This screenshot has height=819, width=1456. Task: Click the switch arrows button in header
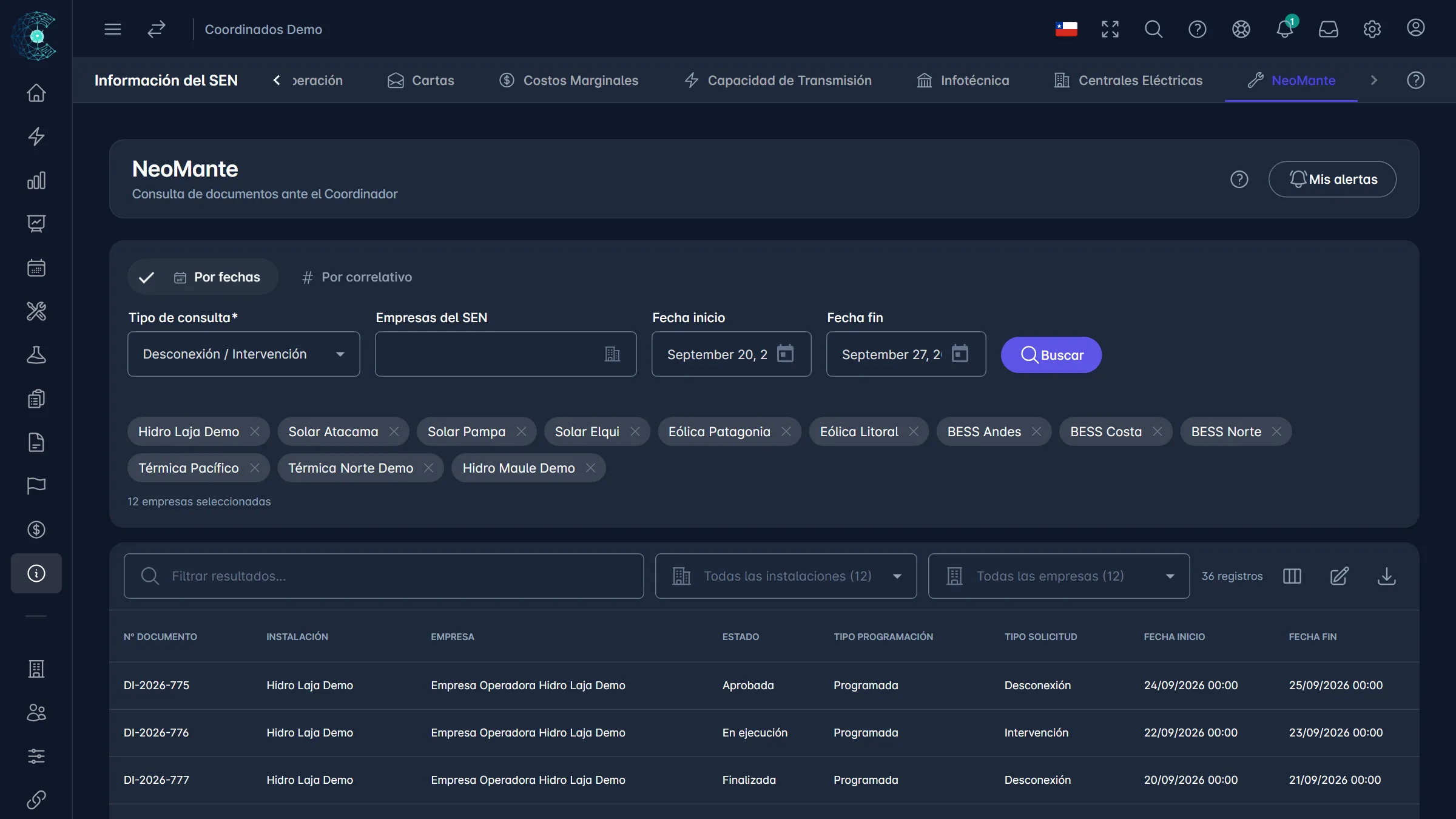(x=157, y=29)
